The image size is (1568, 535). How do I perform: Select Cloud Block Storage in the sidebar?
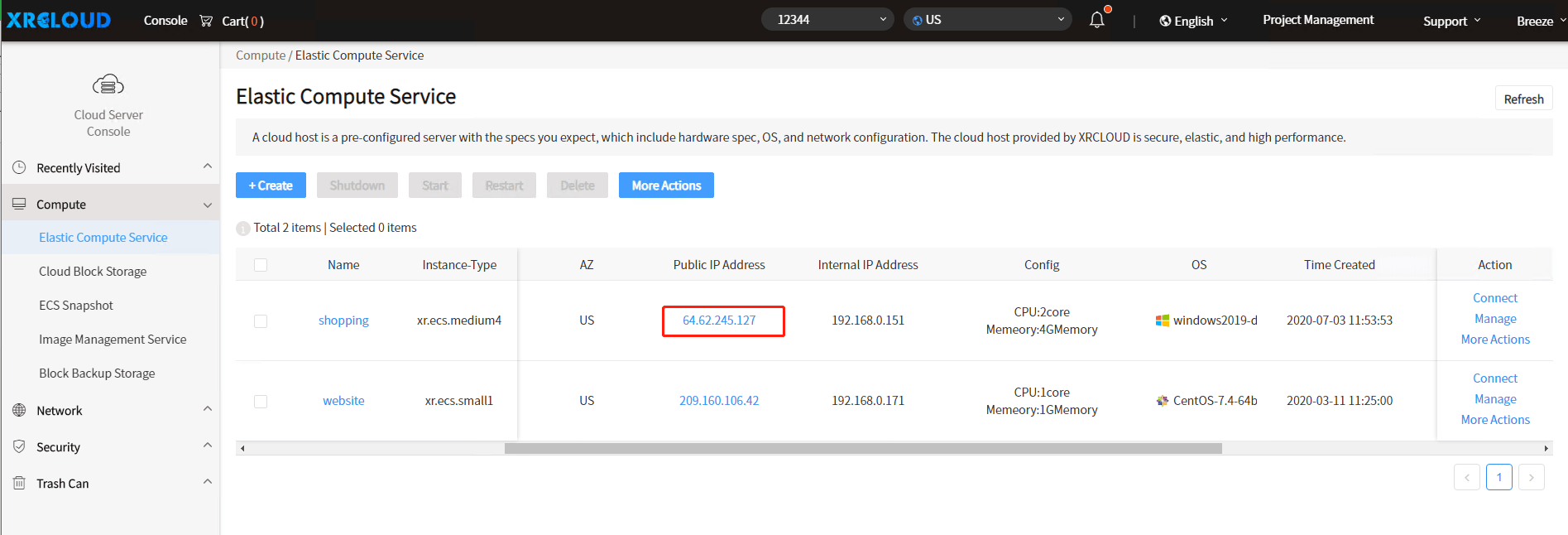(x=93, y=272)
